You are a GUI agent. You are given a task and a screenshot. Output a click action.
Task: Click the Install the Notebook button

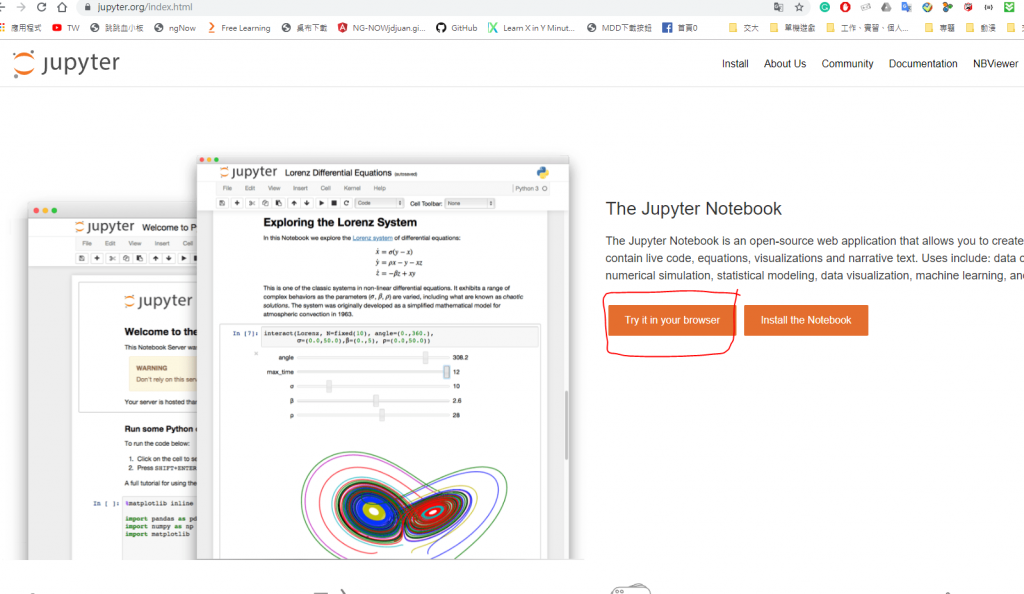806,320
